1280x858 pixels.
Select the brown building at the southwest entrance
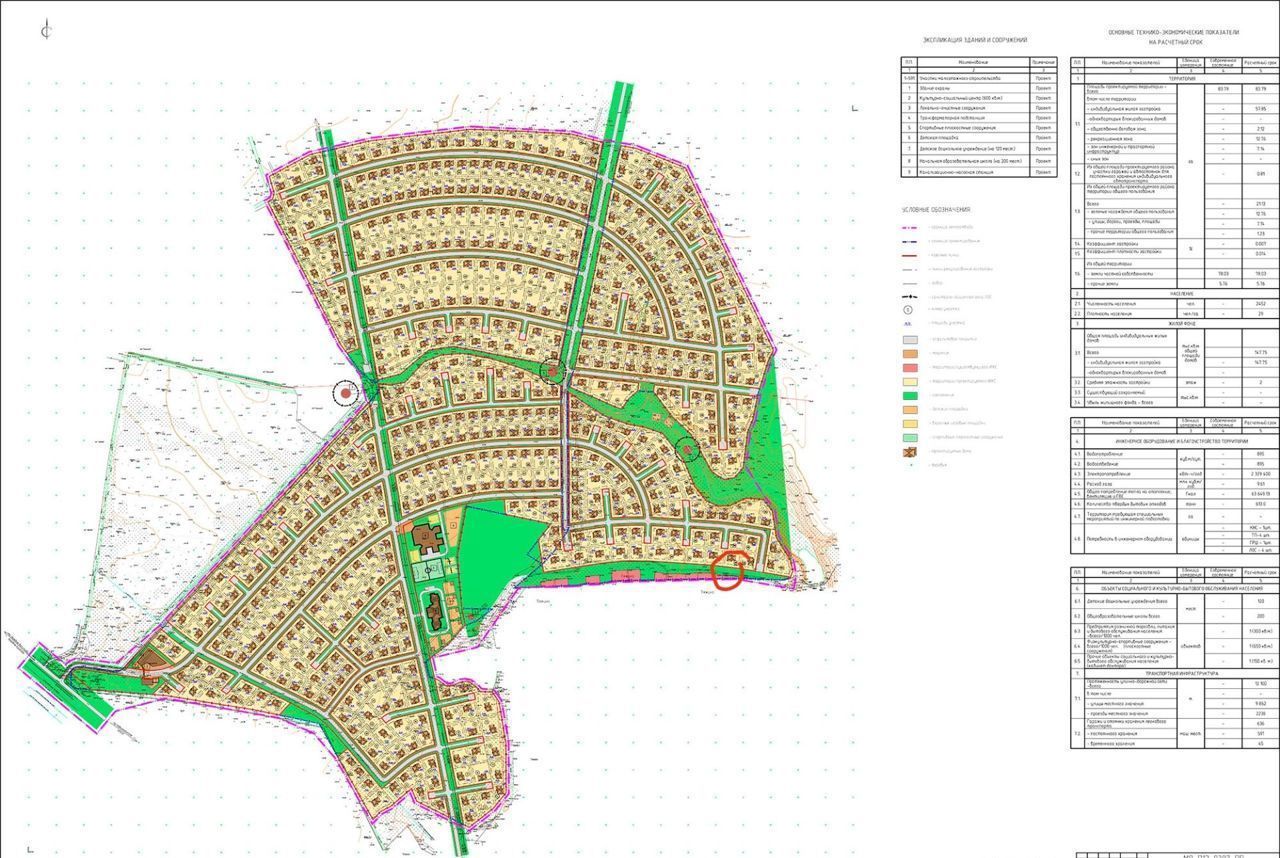pos(149,661)
